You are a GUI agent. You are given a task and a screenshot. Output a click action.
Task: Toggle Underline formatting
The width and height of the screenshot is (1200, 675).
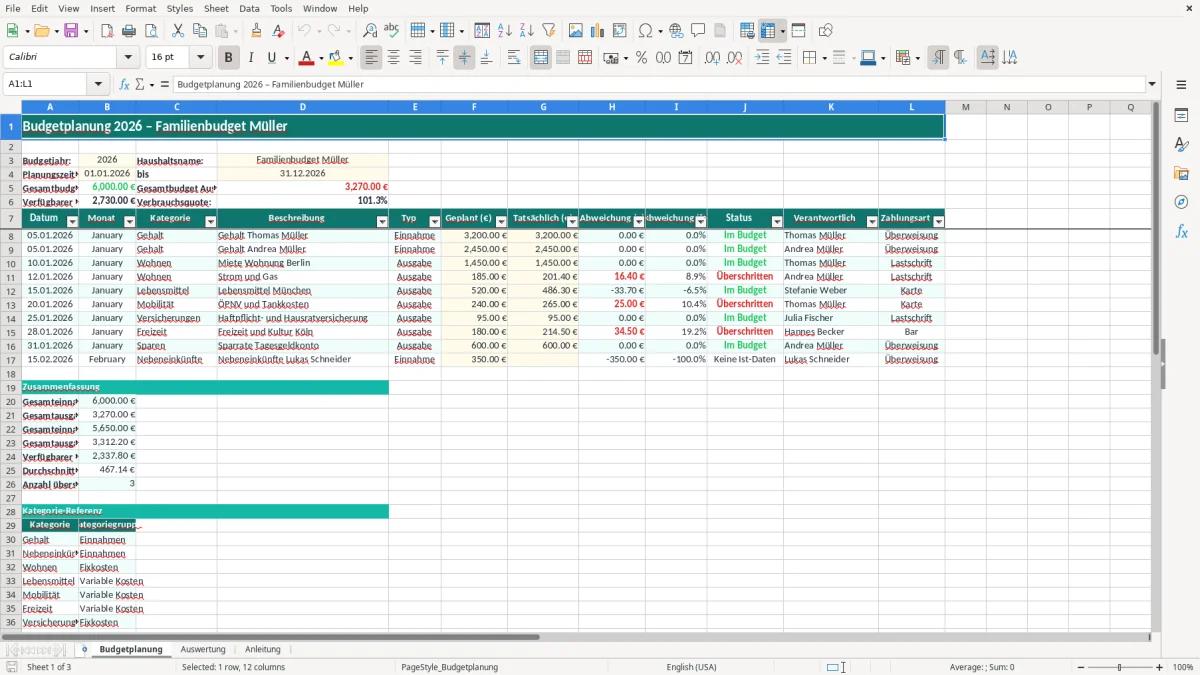271,58
